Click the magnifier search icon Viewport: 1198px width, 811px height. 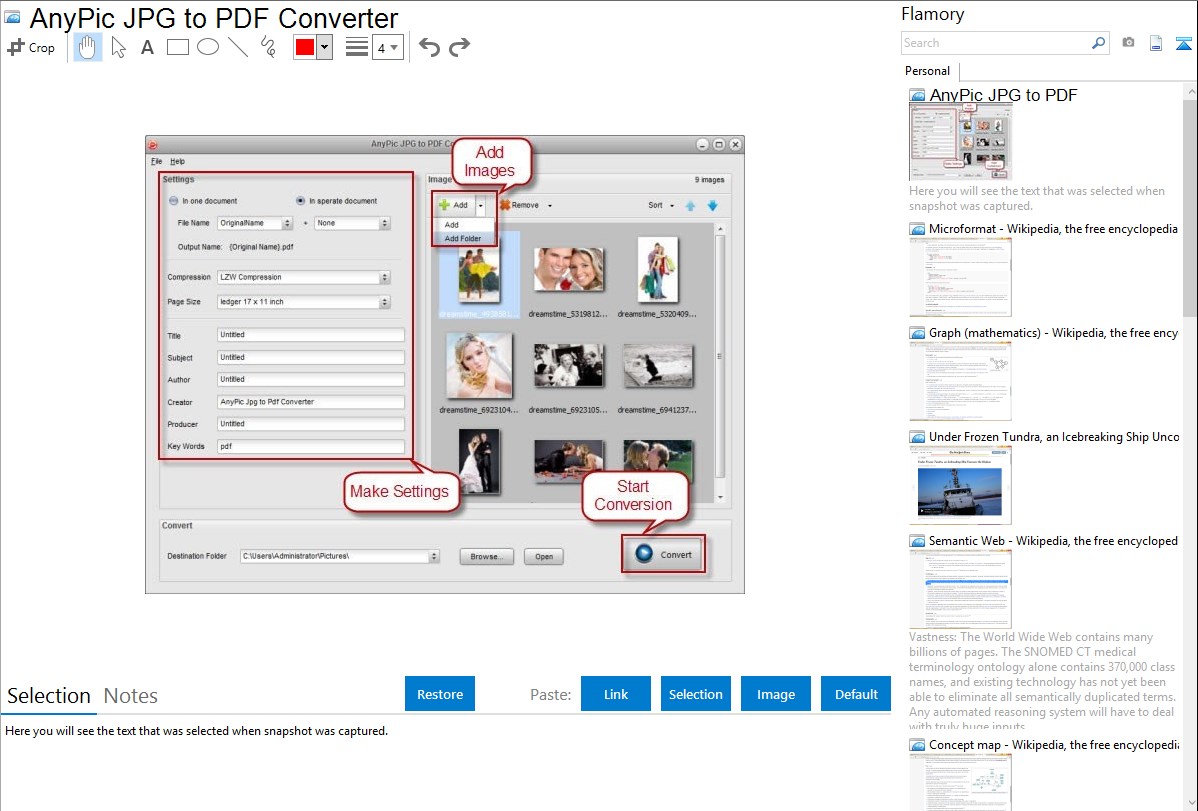pos(1098,43)
